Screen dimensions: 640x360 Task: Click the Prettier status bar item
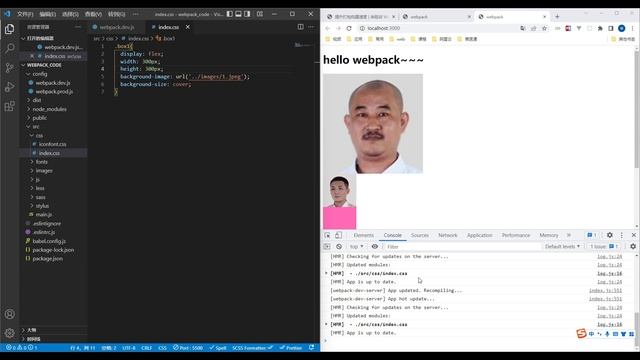291,348
